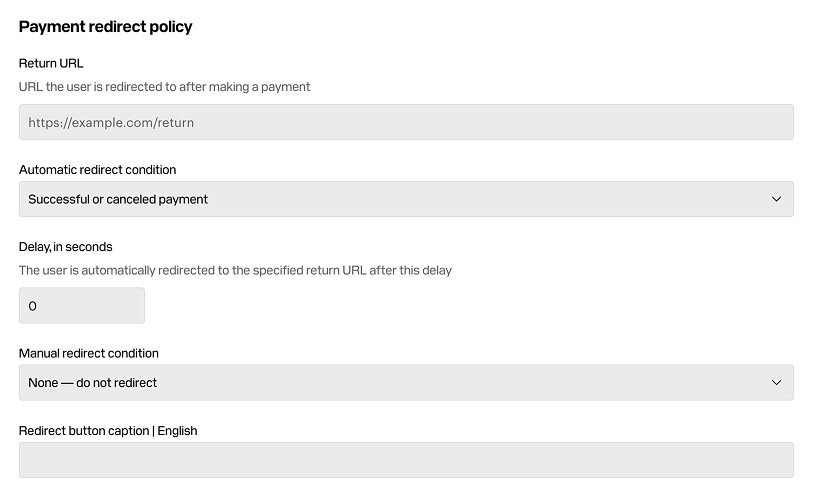Click the chevron icon of Automatic redirect condition
This screenshot has width=815, height=496.
[x=776, y=199]
